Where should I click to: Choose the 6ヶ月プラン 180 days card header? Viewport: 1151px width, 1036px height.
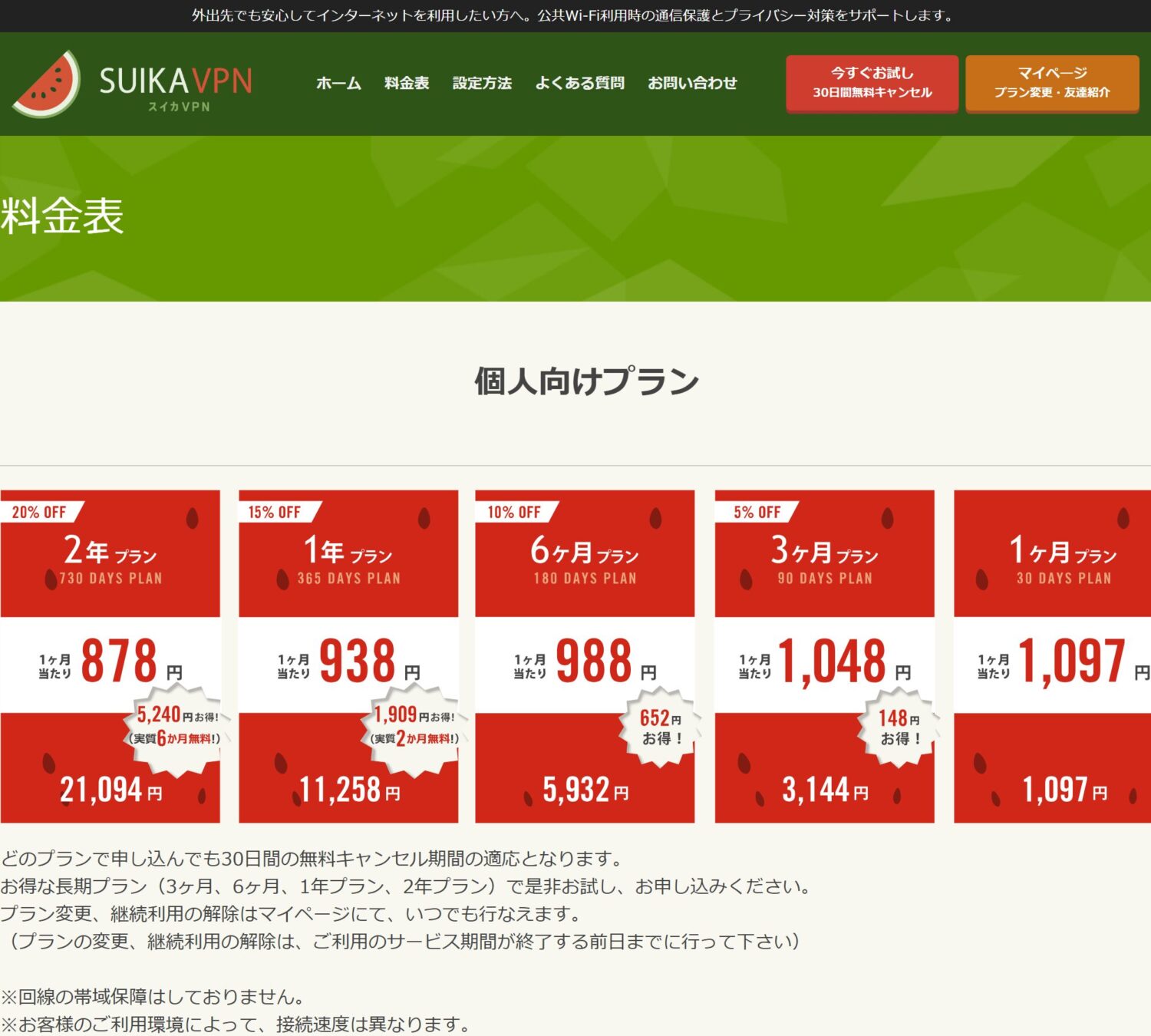[585, 554]
